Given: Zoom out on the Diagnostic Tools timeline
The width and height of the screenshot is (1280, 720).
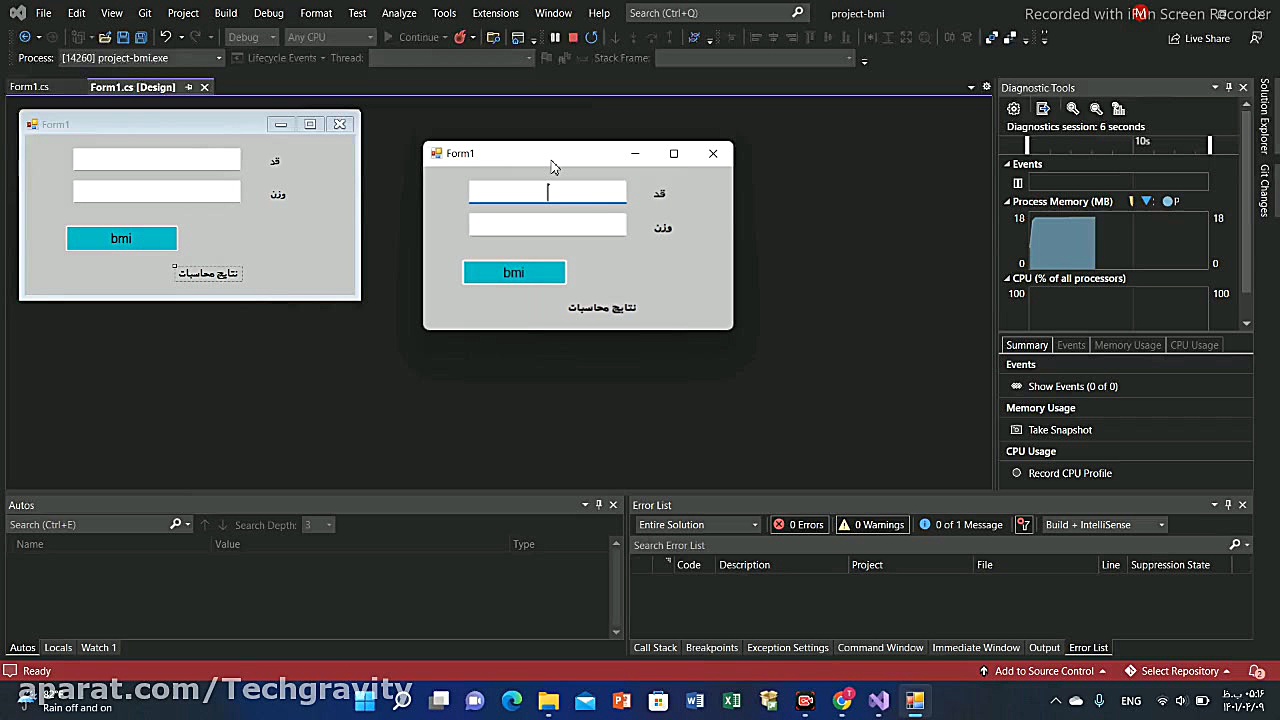Looking at the screenshot, I should pyautogui.click(x=1096, y=108).
